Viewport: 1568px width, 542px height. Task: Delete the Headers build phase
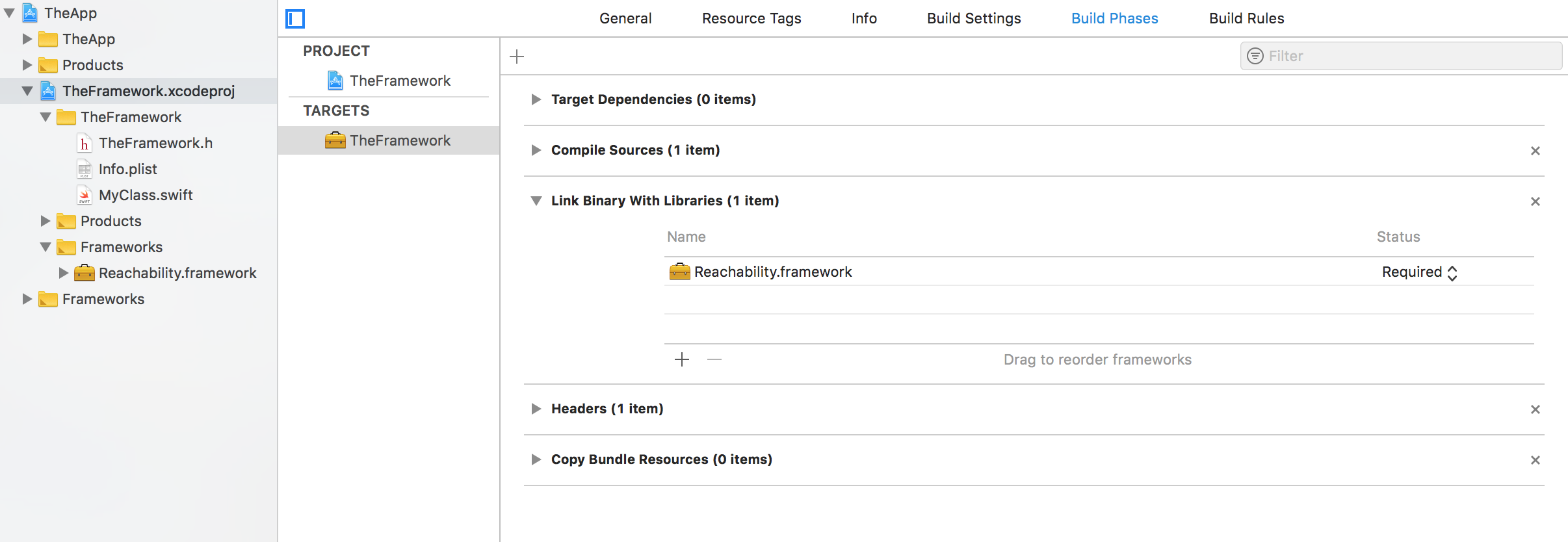coord(1535,409)
